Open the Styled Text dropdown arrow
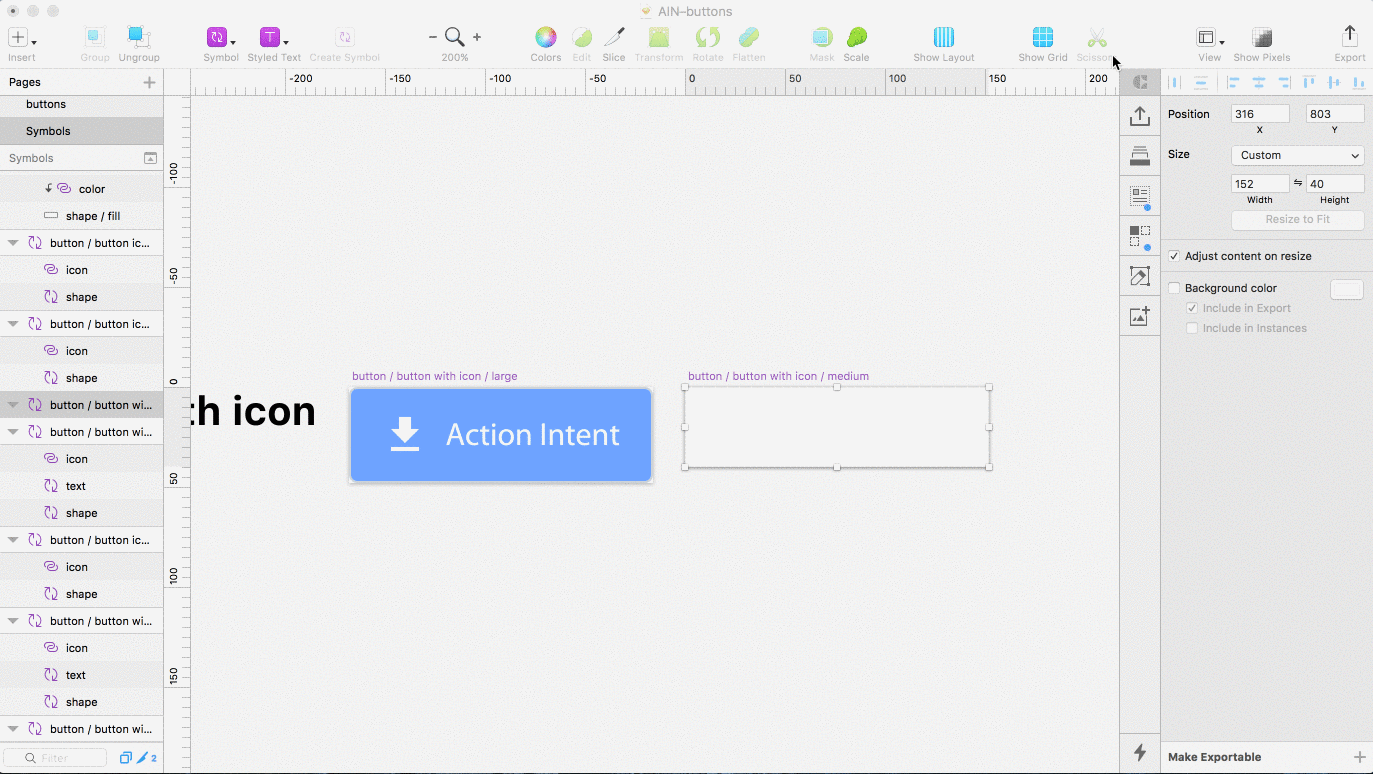1373x774 pixels. point(286,43)
